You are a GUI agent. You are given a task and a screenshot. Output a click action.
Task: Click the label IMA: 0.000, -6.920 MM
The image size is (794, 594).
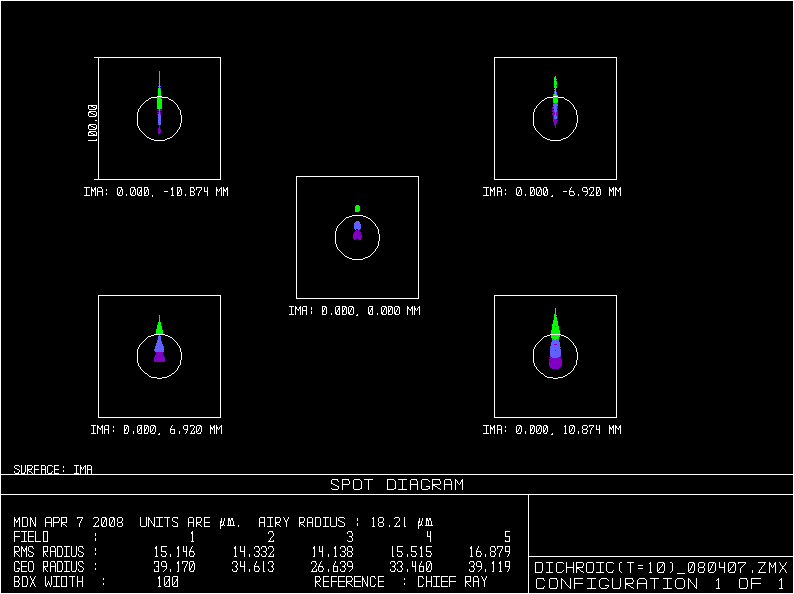[x=552, y=192]
